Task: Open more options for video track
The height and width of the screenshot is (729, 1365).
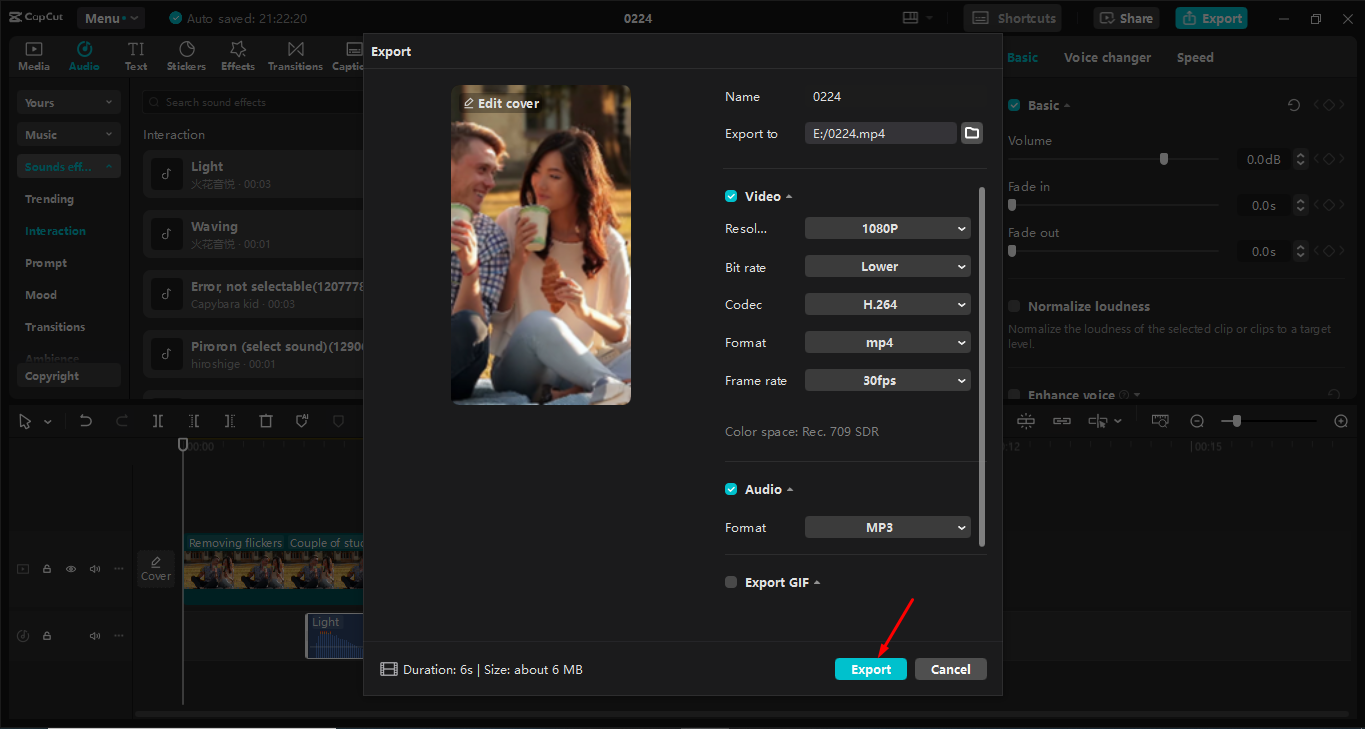Action: 119,569
